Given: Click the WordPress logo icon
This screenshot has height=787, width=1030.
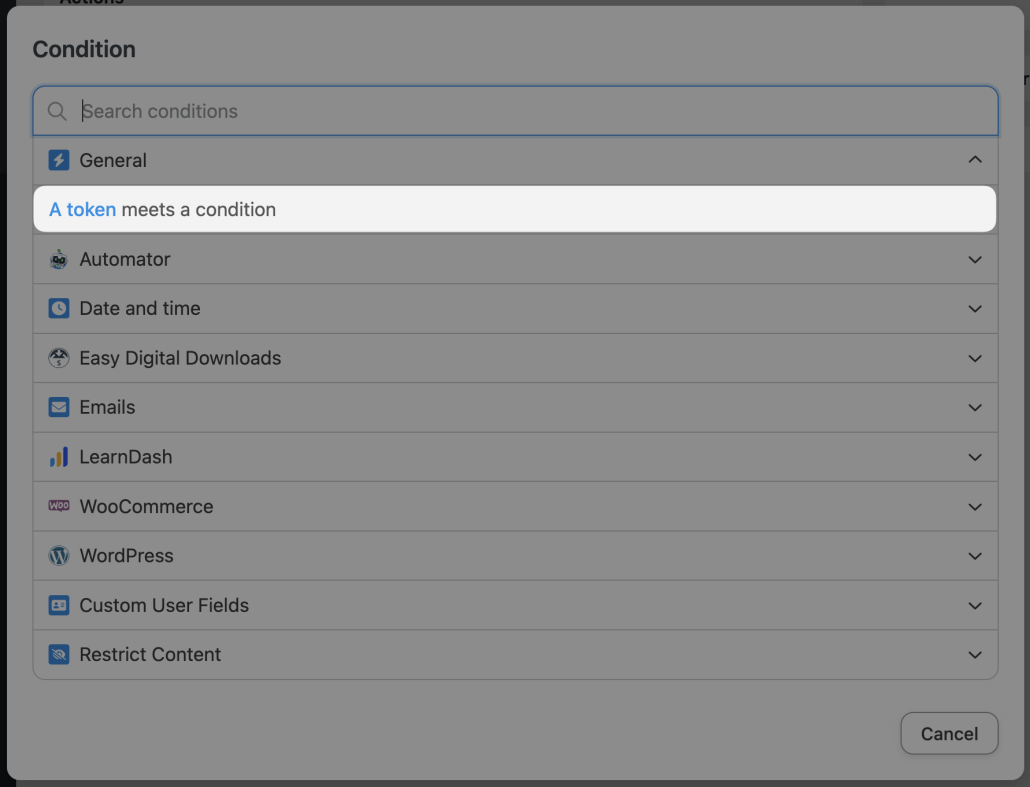Looking at the screenshot, I should tap(59, 556).
